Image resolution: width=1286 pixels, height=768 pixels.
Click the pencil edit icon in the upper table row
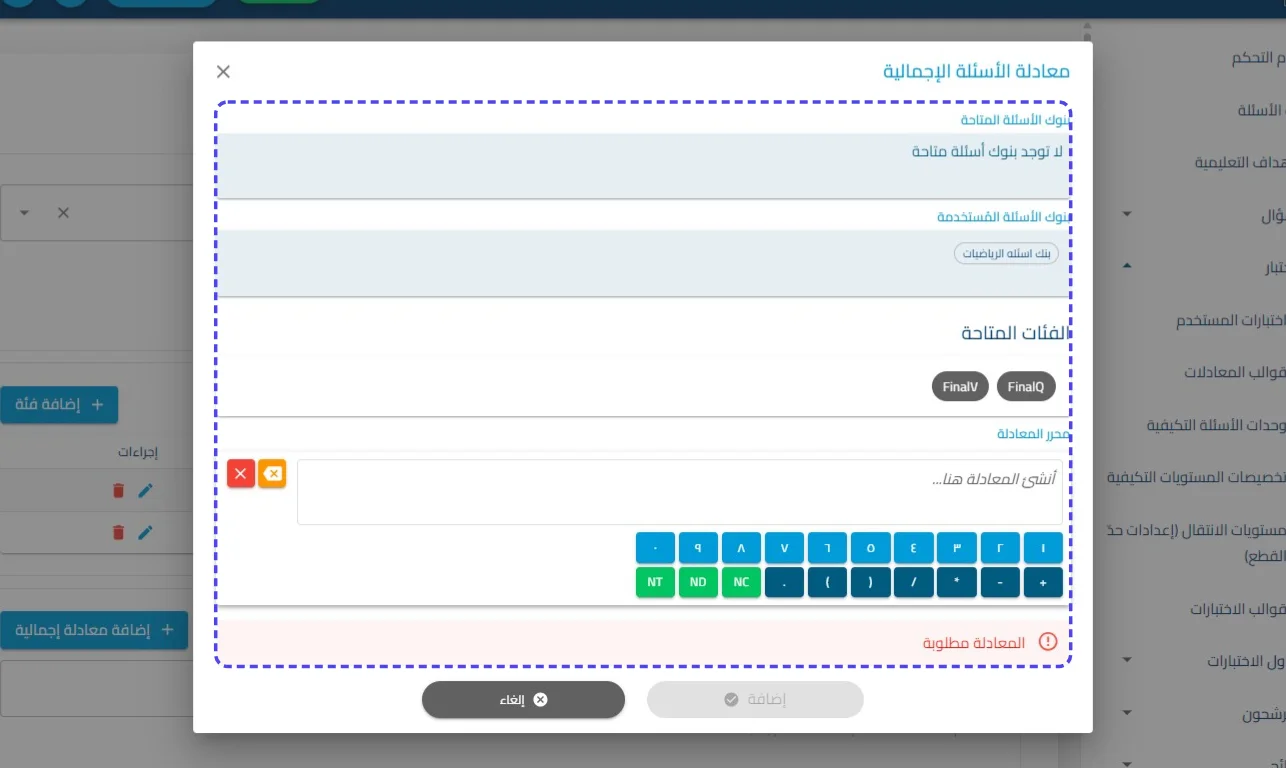pyautogui.click(x=146, y=490)
